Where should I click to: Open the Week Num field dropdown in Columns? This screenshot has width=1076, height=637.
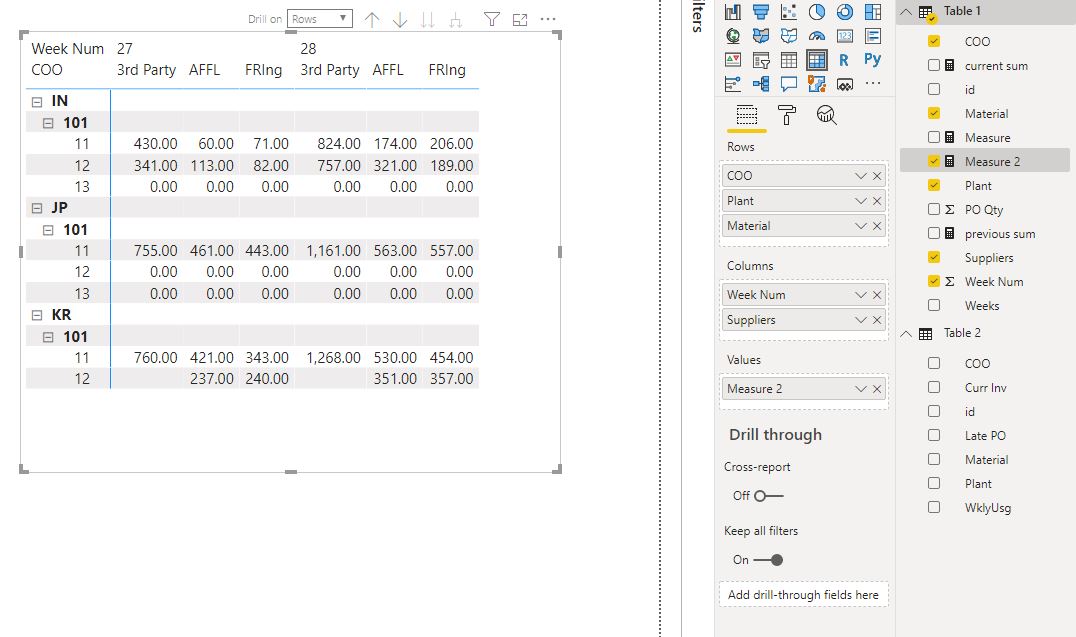(861, 295)
